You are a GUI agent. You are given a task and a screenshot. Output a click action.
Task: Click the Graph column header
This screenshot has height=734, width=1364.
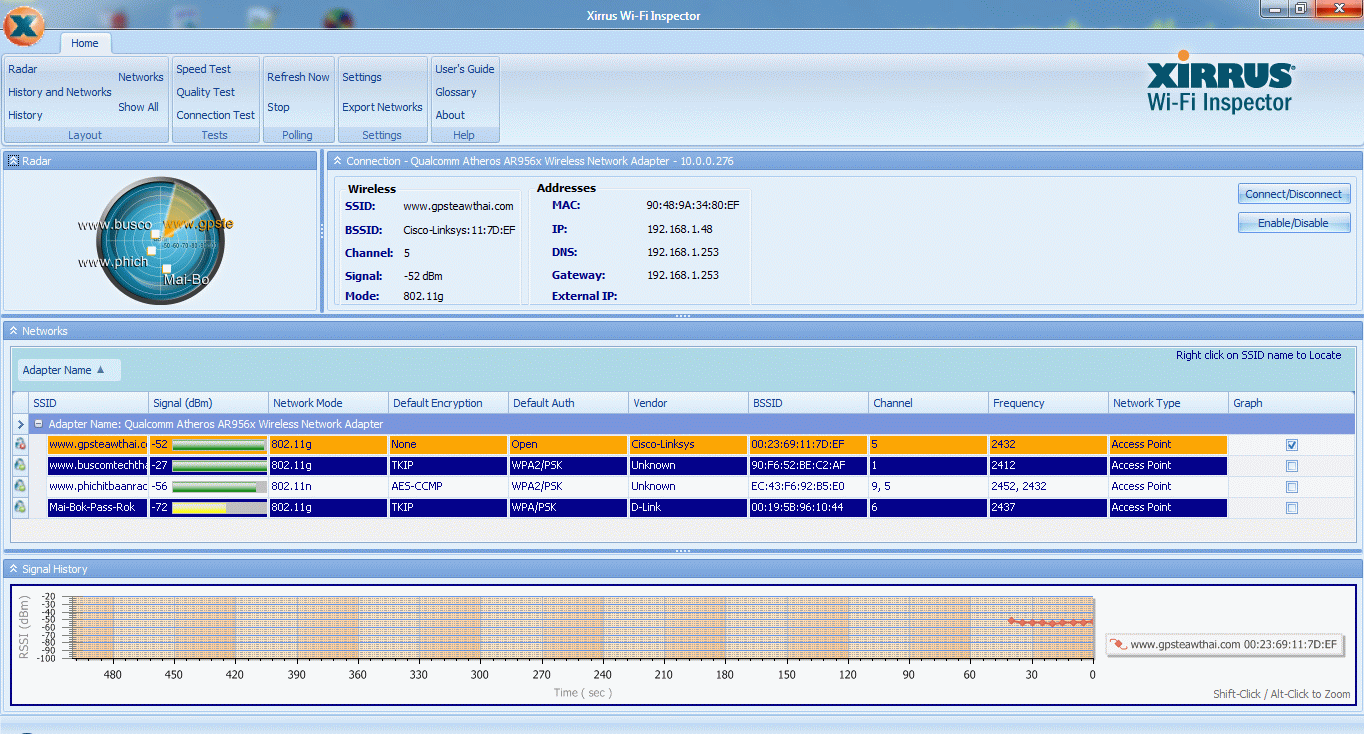[x=1292, y=403]
